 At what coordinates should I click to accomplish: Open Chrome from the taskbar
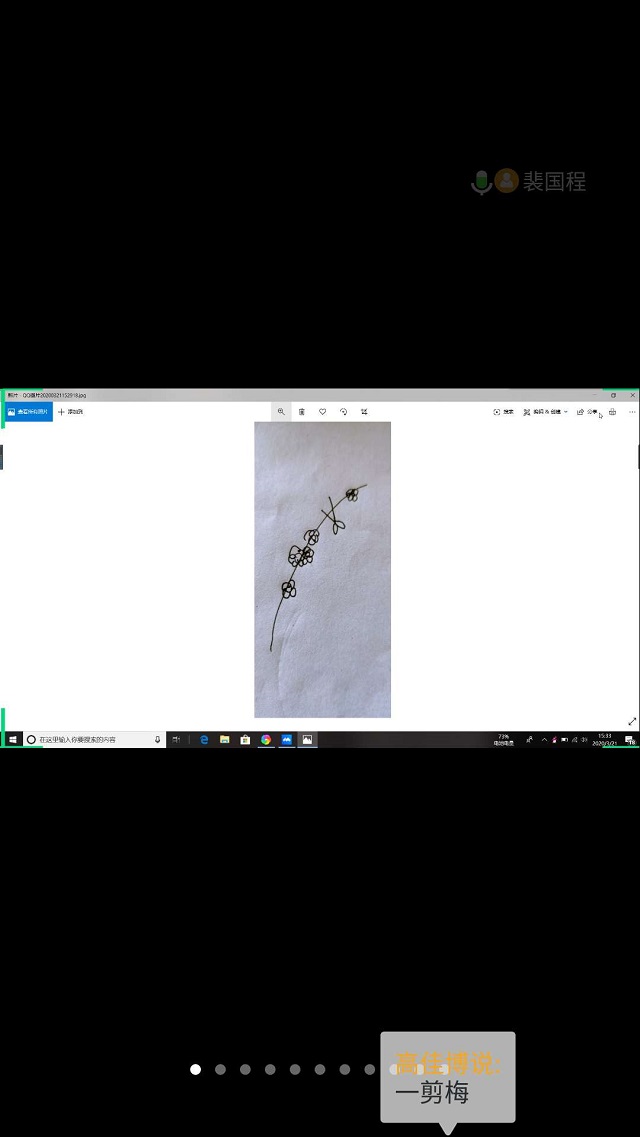pyautogui.click(x=266, y=740)
